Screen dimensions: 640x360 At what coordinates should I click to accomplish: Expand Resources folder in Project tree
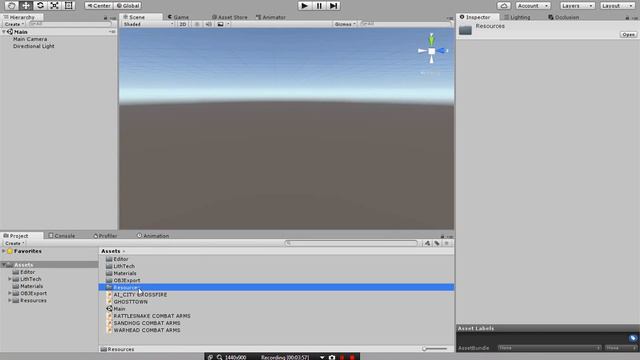[10, 300]
